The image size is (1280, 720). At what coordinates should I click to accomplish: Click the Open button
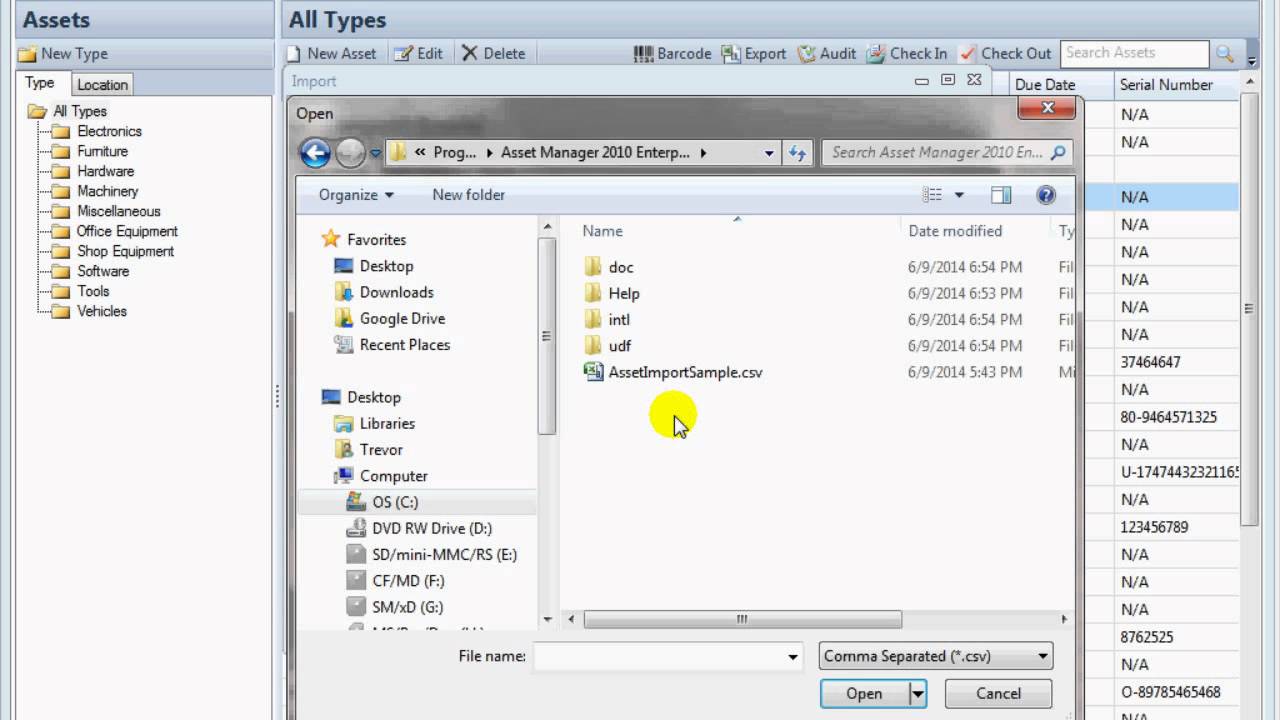click(864, 694)
